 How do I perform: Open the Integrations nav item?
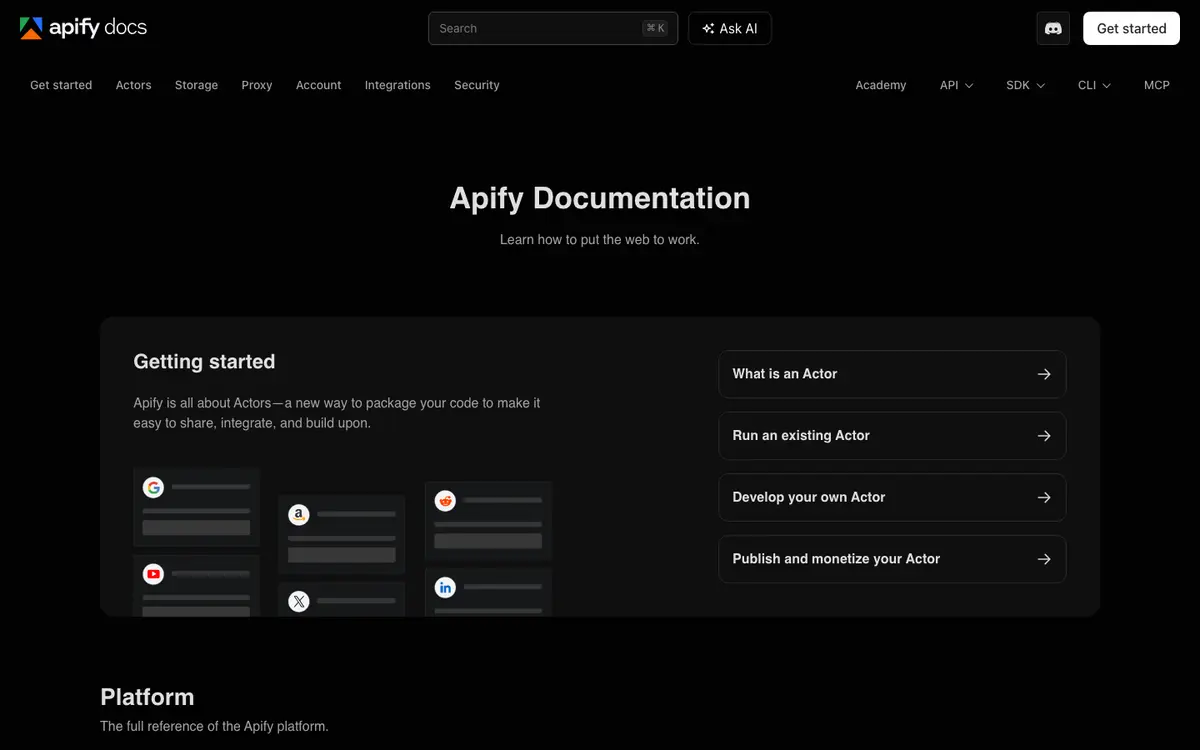(397, 85)
